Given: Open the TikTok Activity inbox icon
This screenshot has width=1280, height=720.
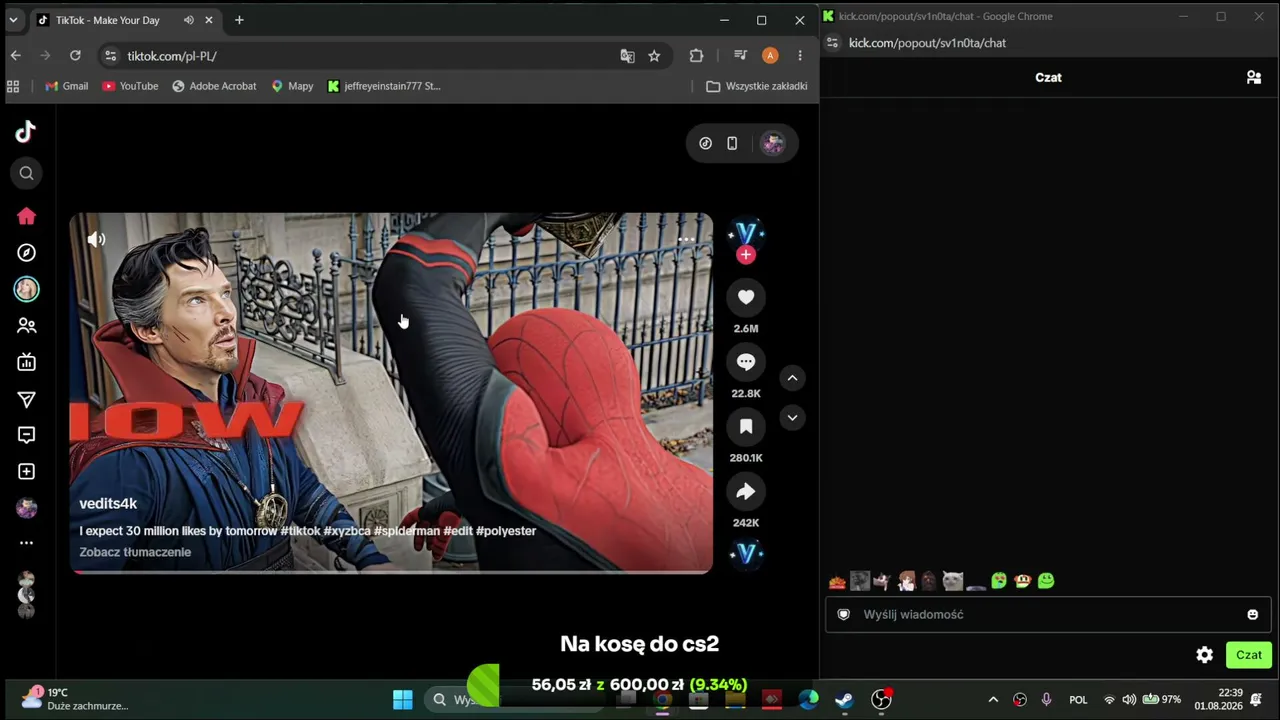Looking at the screenshot, I should click(x=27, y=435).
